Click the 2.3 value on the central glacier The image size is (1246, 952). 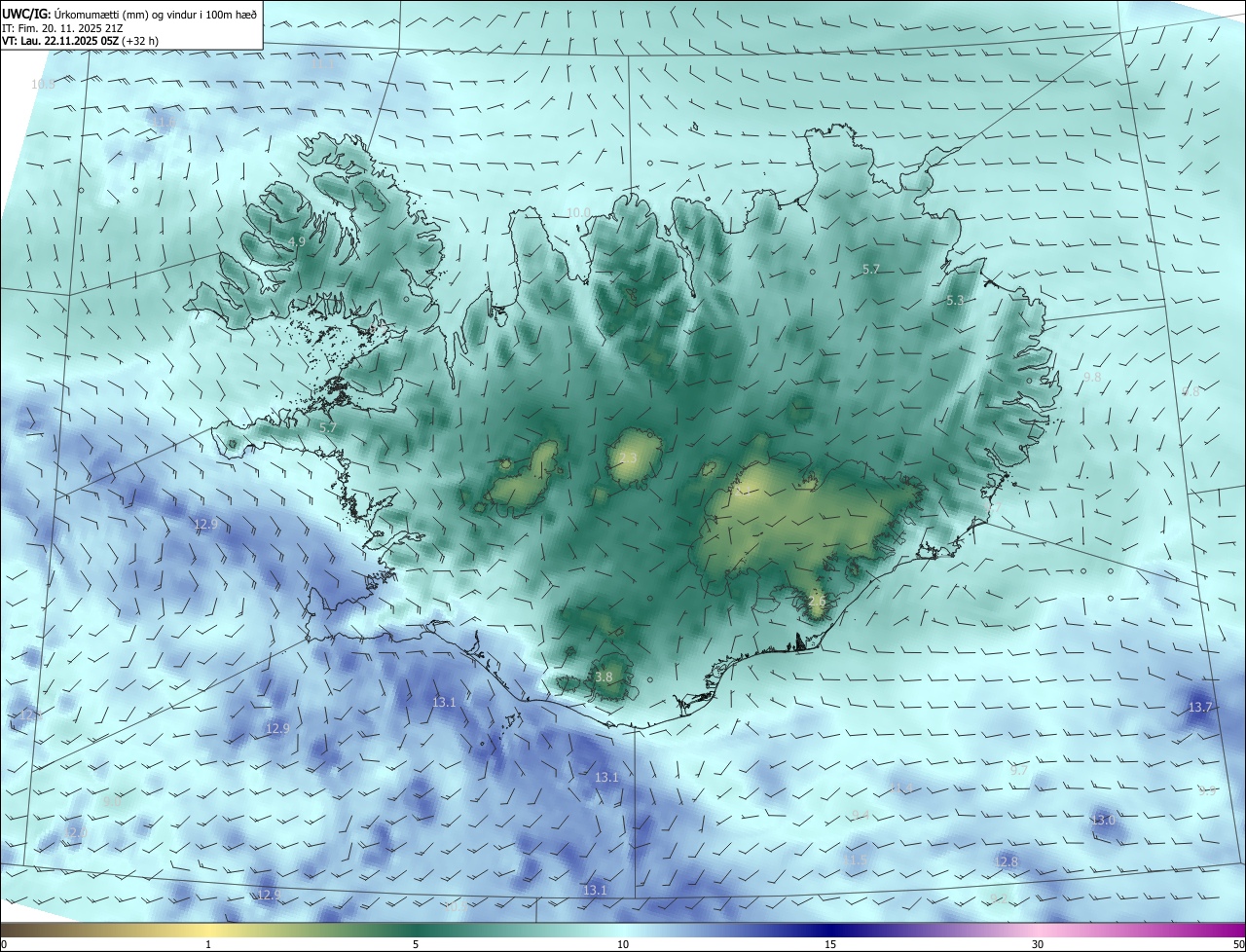(x=629, y=458)
